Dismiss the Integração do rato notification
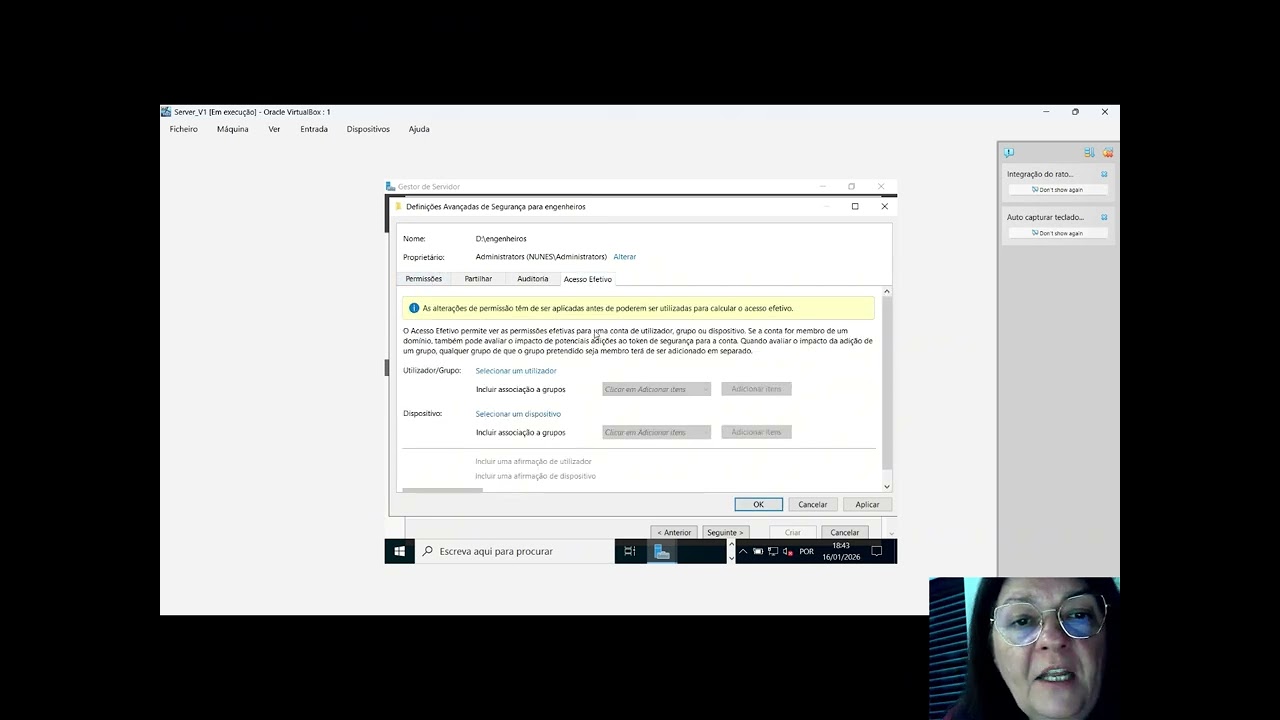This screenshot has width=1280, height=720. click(x=1104, y=174)
